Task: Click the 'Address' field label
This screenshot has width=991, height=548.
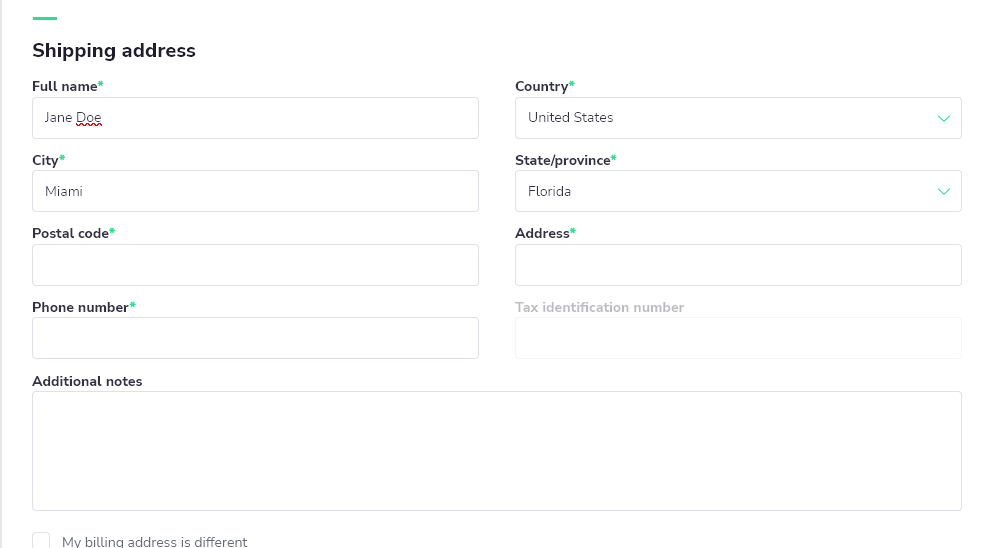Action: coord(542,233)
